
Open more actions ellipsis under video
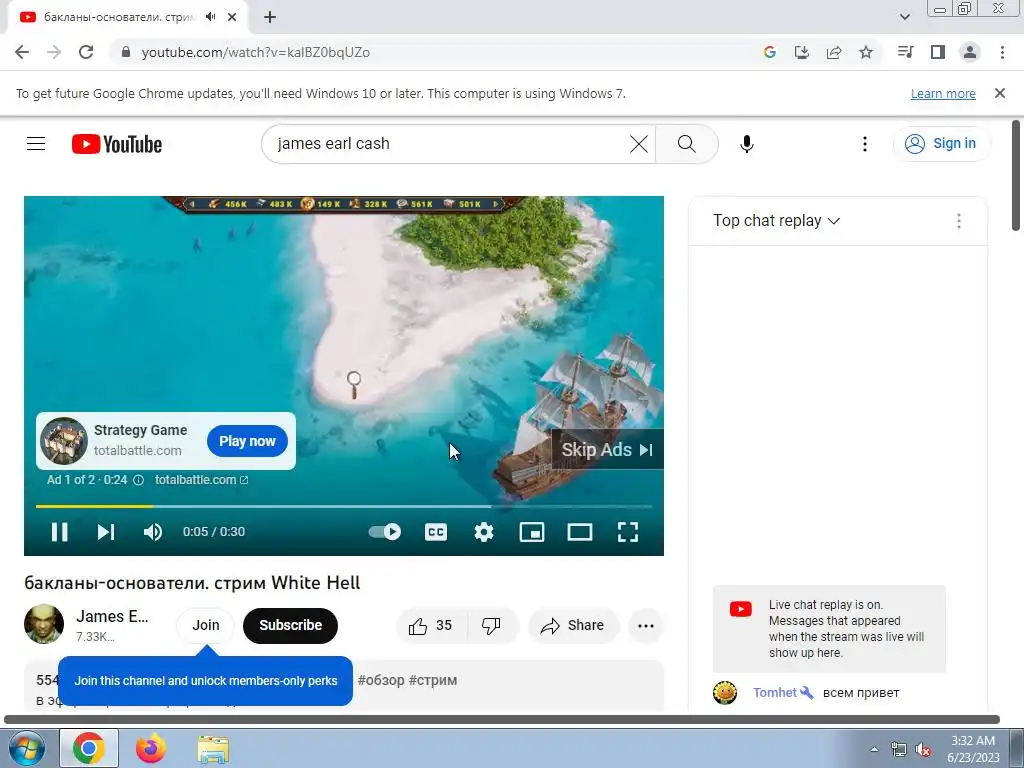646,626
